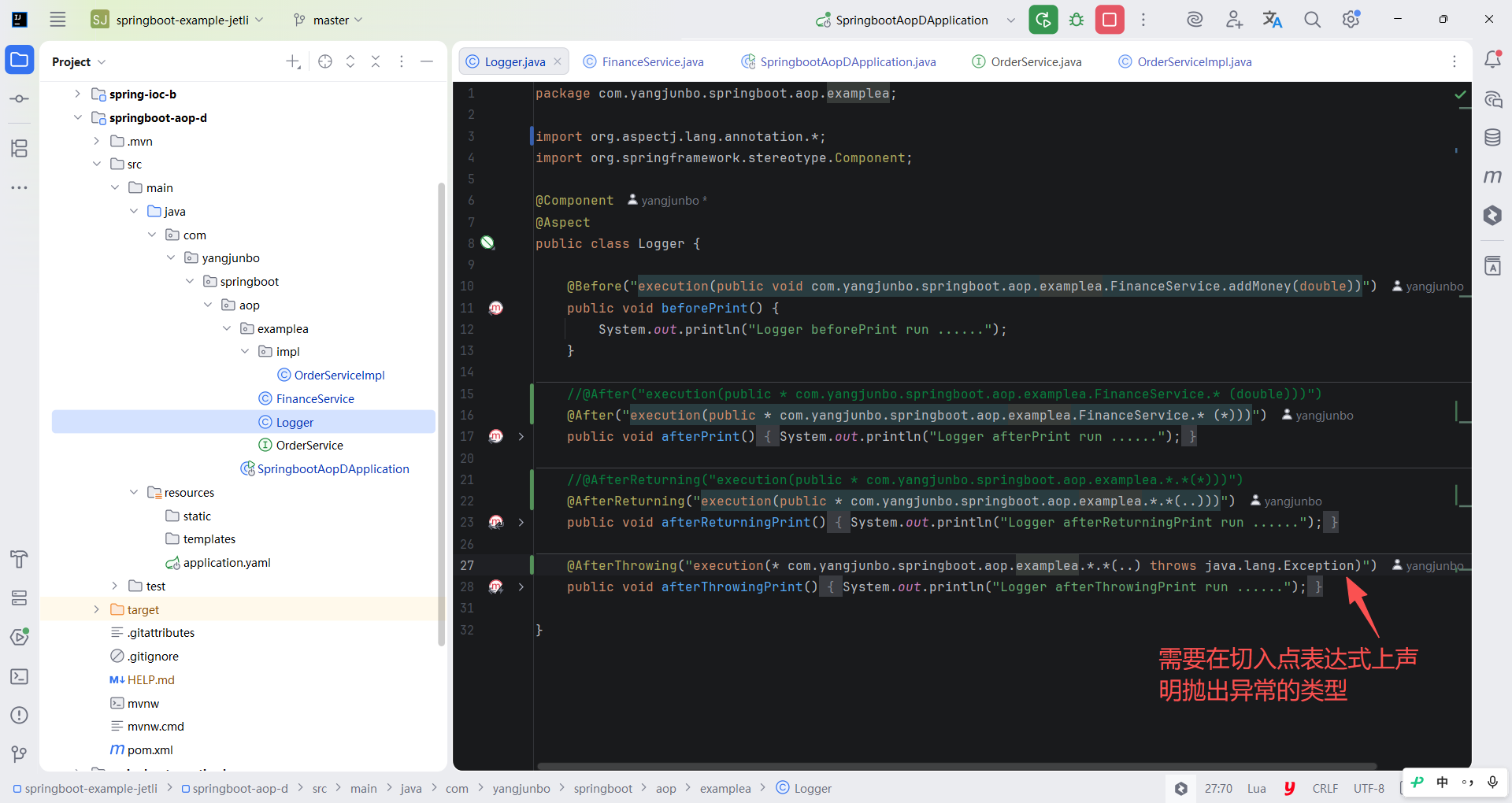Expand the test folder
Viewport: 1512px width, 803px height.
coord(115,586)
